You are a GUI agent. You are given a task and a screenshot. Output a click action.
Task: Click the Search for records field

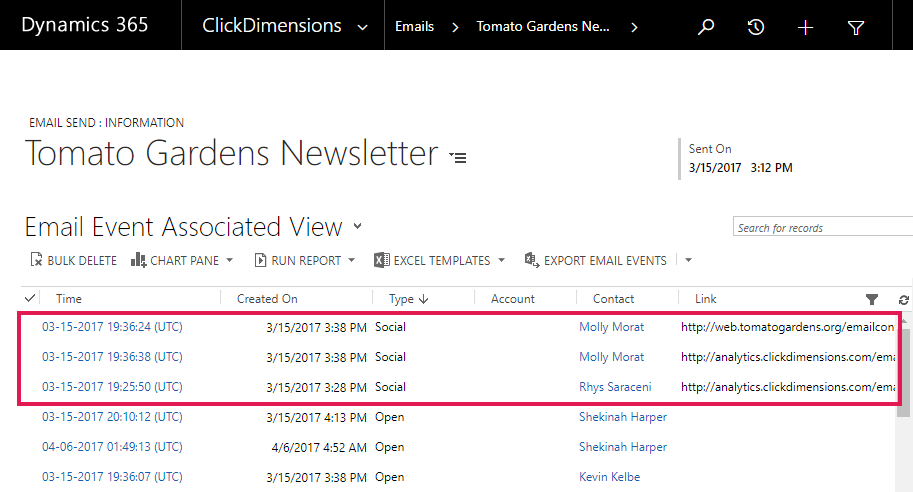[x=822, y=226]
